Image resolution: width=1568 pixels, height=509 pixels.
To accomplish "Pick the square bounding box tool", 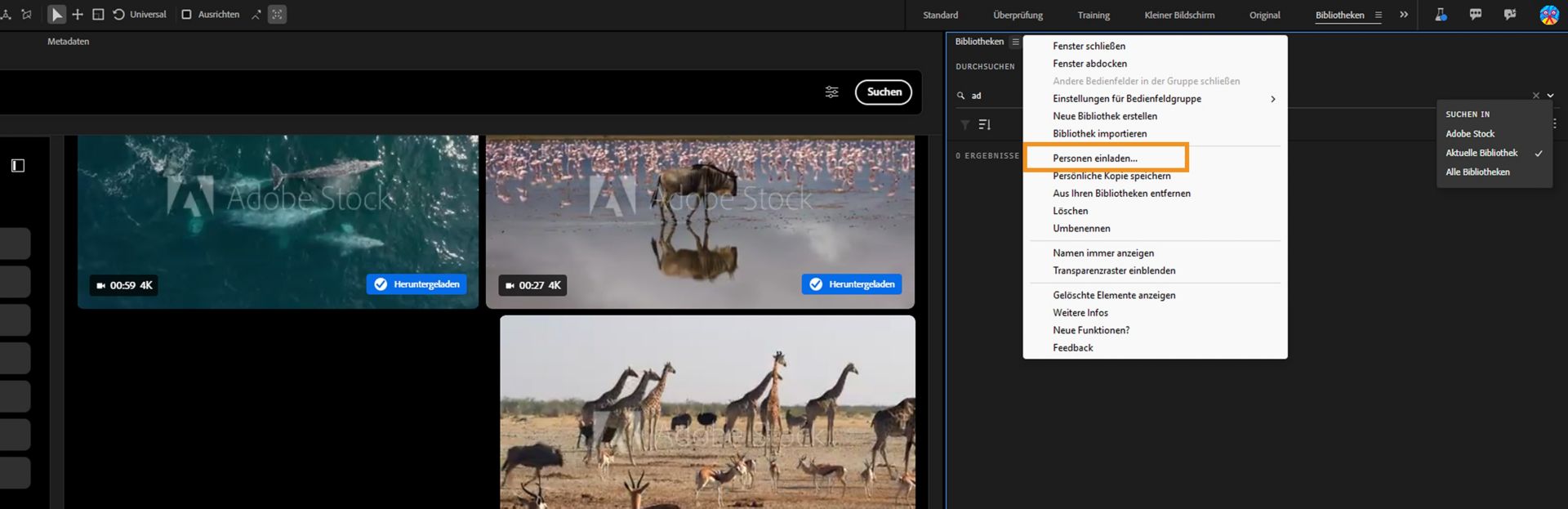I will point(98,15).
